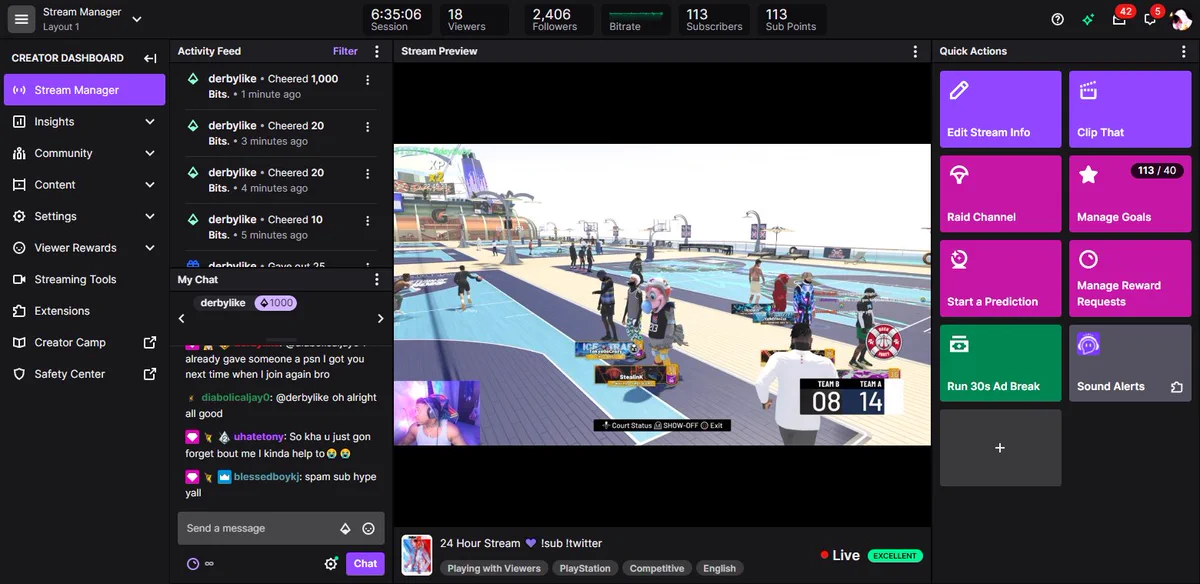The height and width of the screenshot is (584, 1200).
Task: Open Streaming Tools in sidebar
Action: (85, 280)
